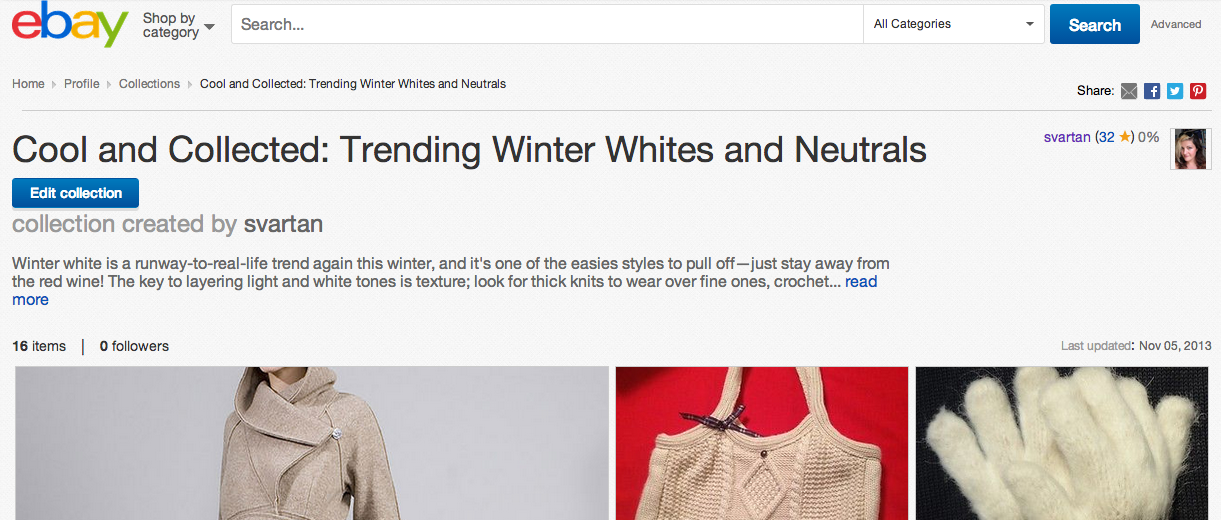
Task: Click the eBay logo
Action: 70,25
